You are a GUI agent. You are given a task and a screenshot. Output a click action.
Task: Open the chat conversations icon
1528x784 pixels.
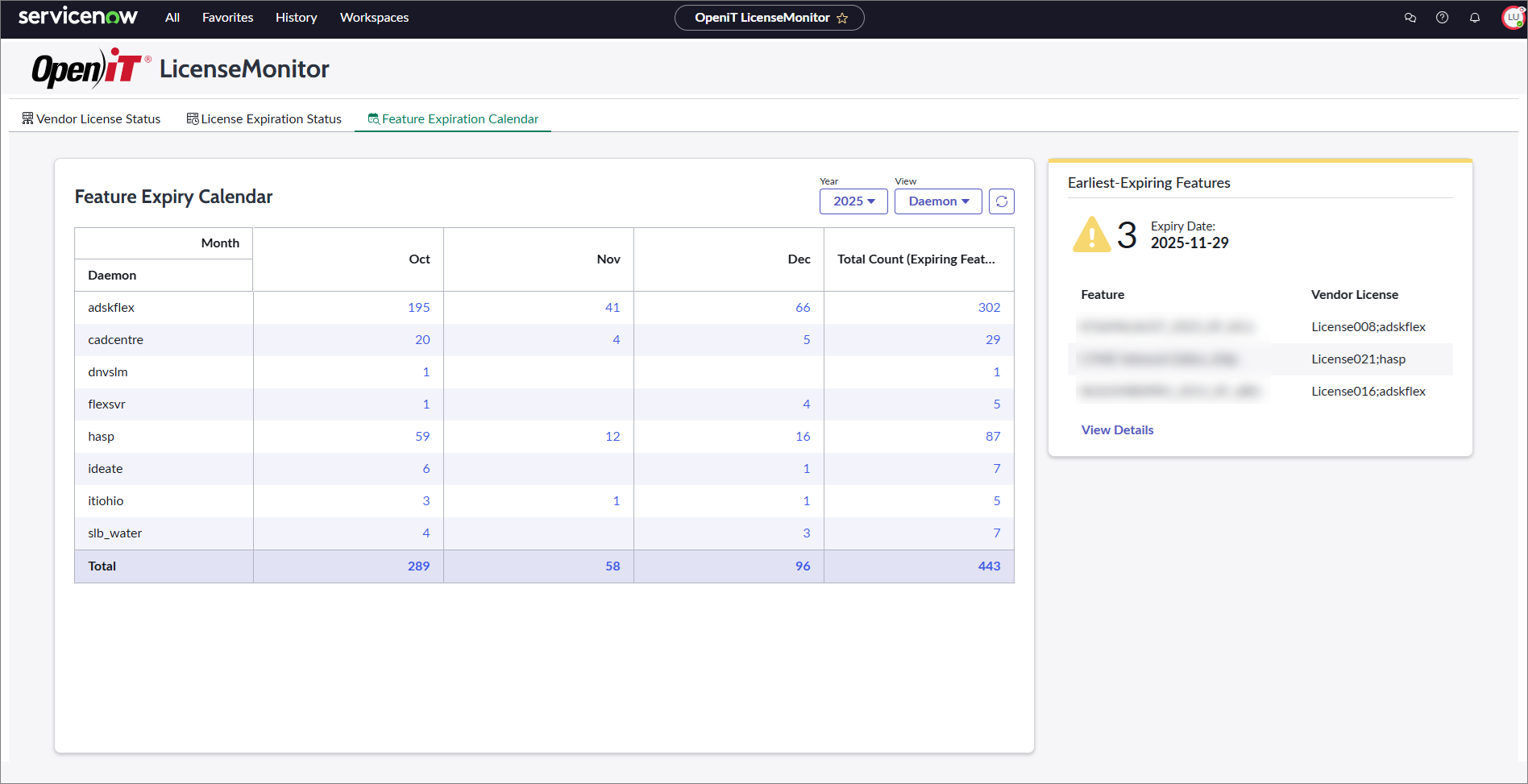(x=1410, y=18)
